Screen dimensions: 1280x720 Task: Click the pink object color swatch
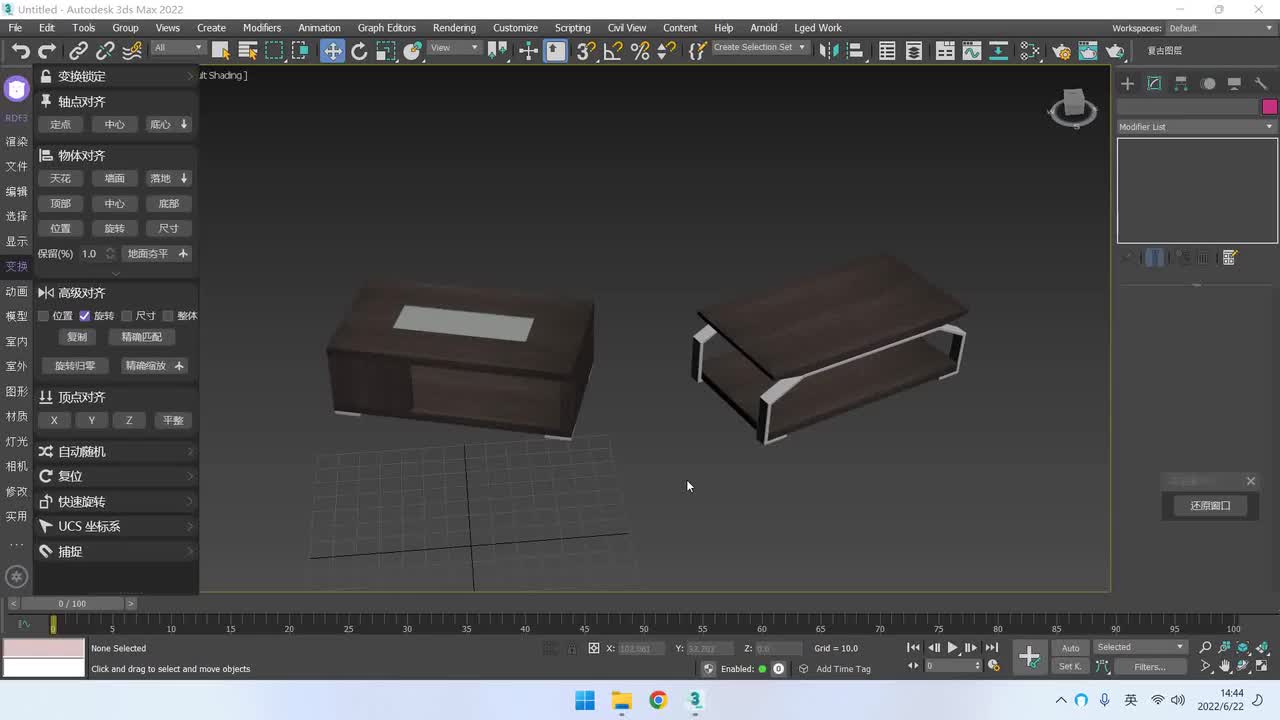1269,107
